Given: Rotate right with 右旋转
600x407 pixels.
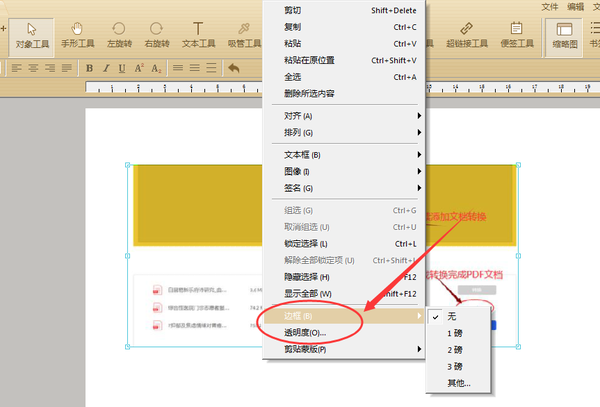Looking at the screenshot, I should pos(157,36).
